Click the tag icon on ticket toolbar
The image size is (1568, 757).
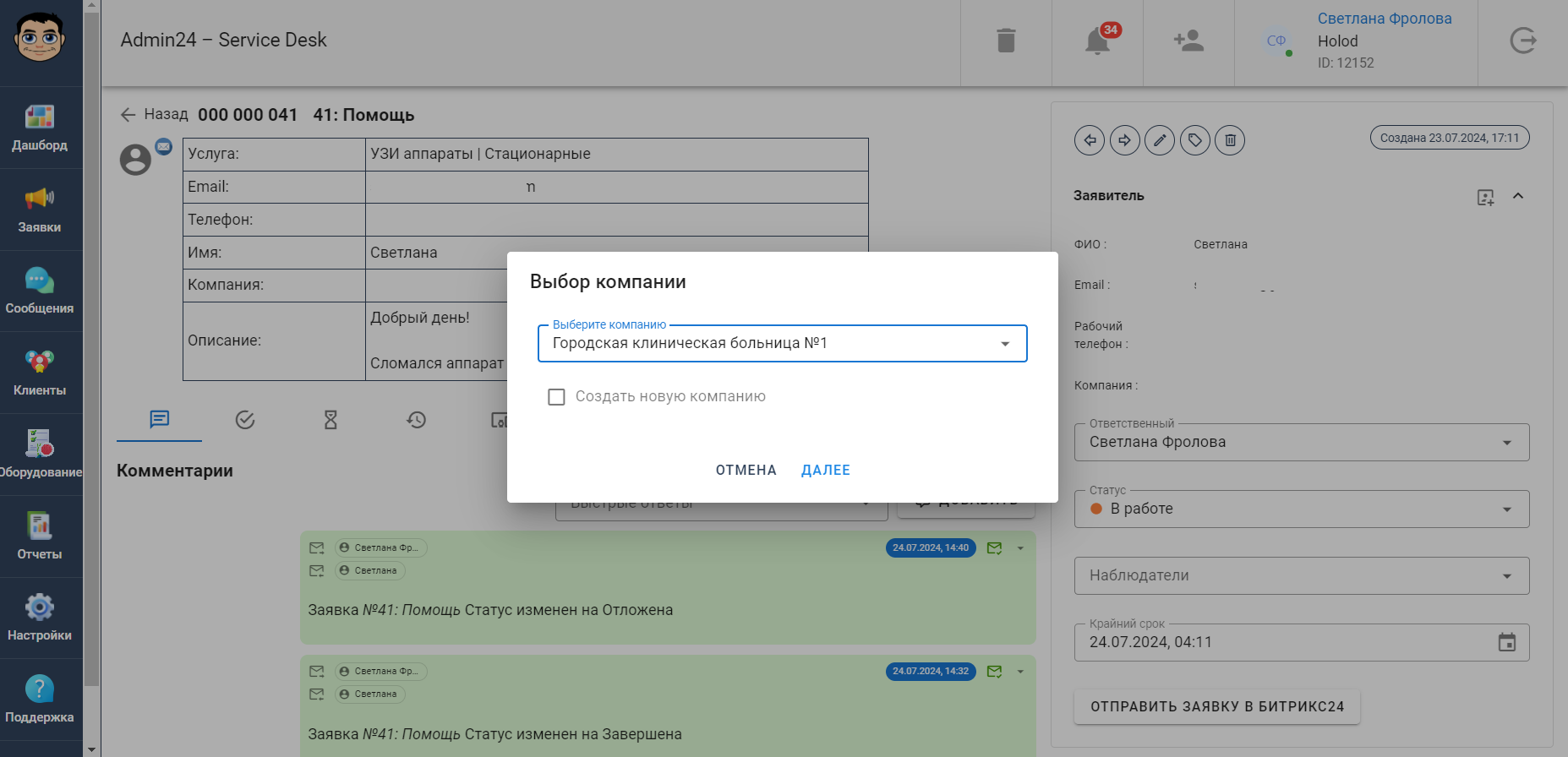coord(1195,140)
